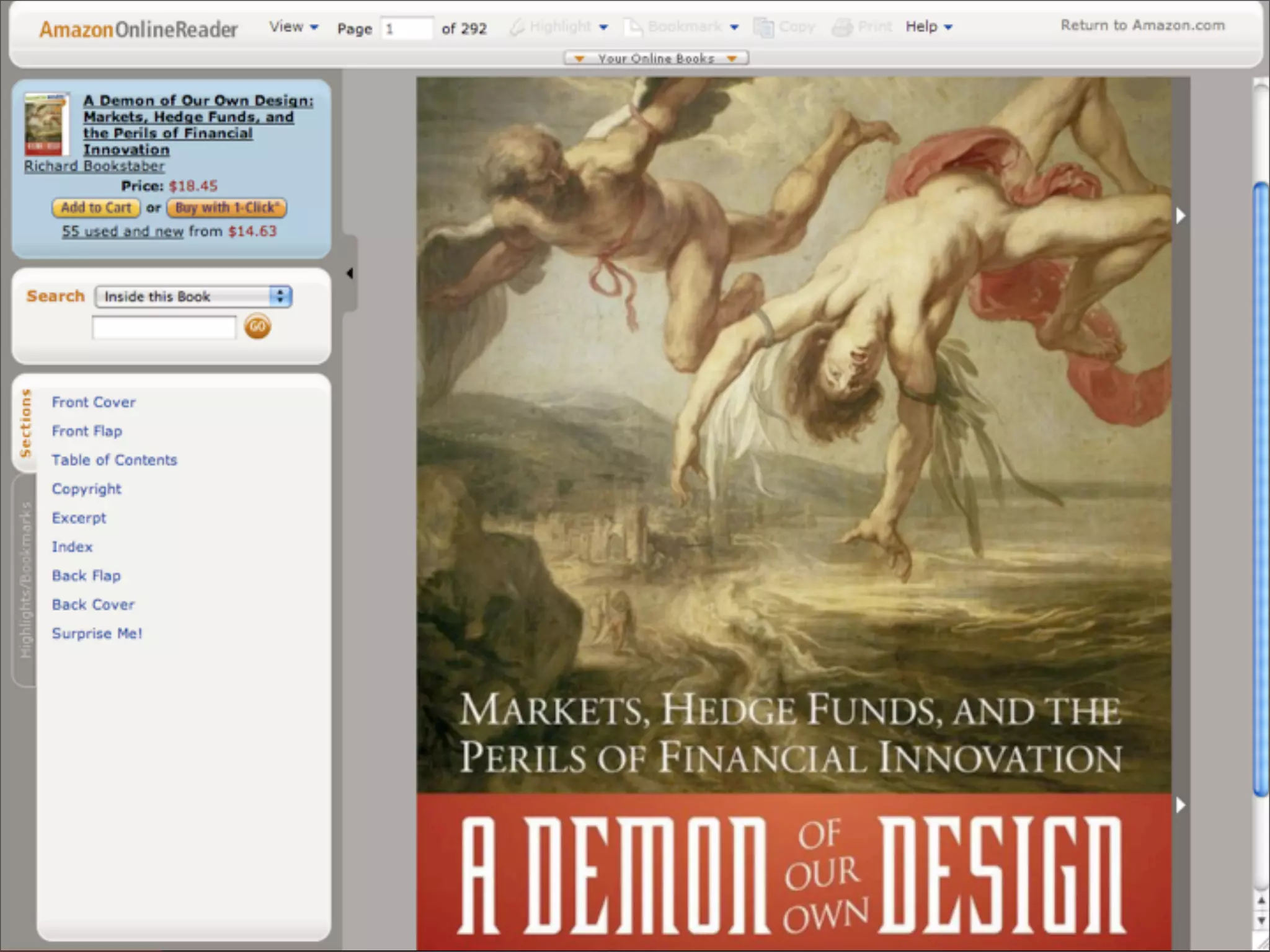Click the Add to Cart button

[x=96, y=208]
